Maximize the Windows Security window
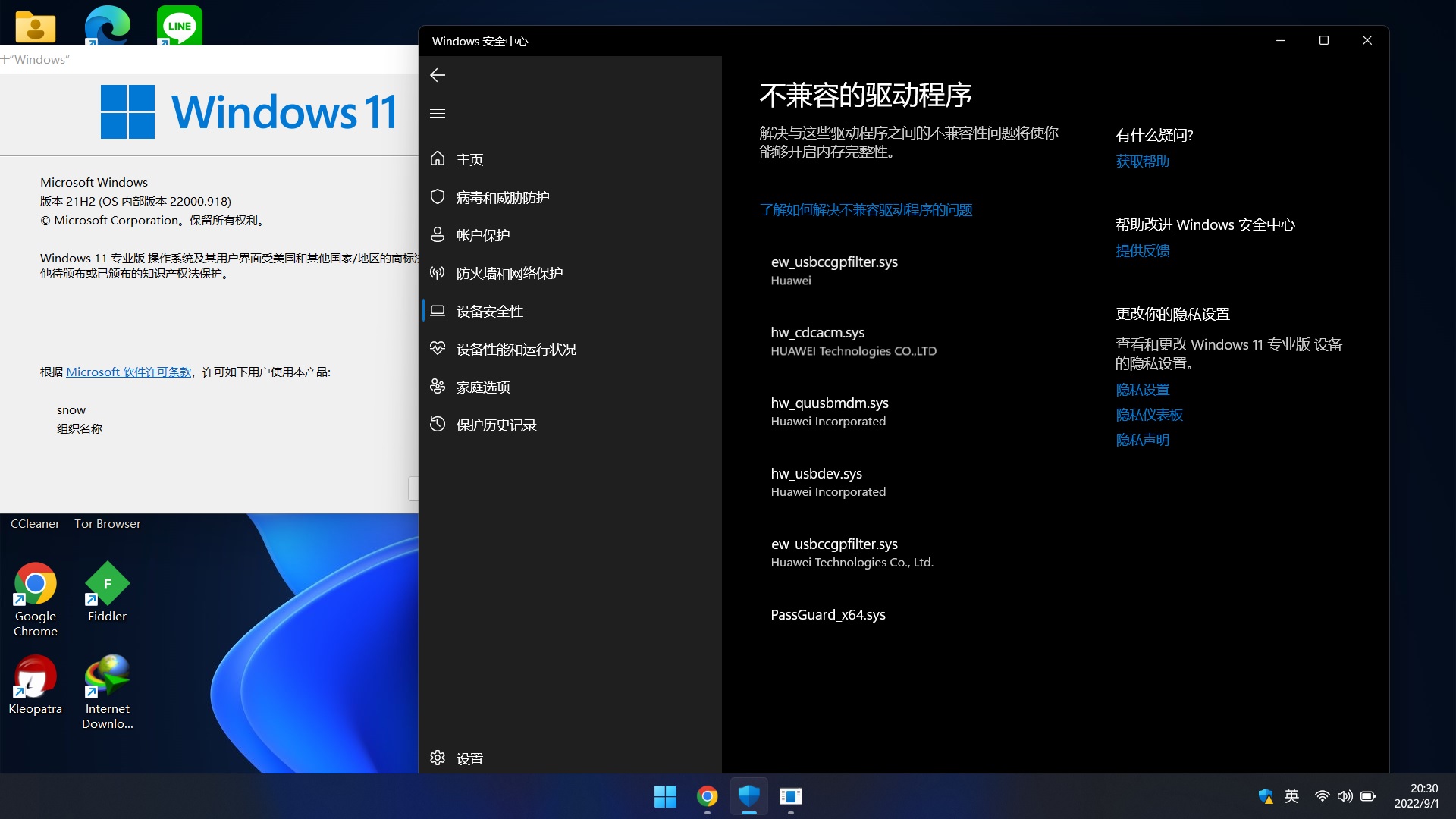 [1324, 40]
